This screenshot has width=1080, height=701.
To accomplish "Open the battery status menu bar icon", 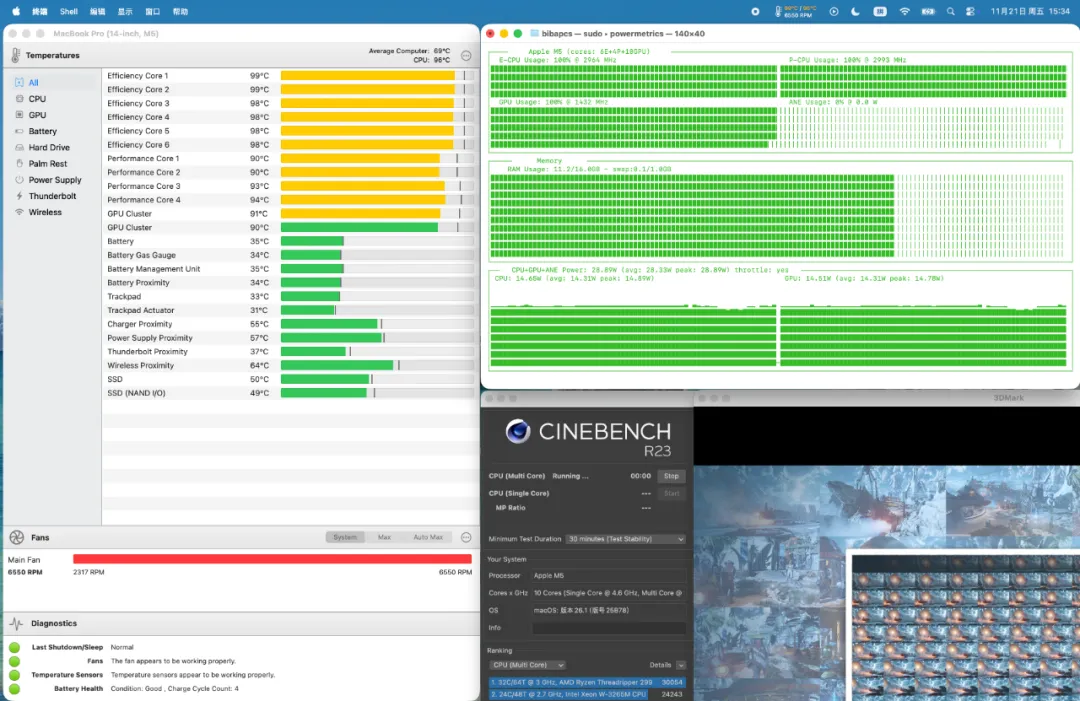I will 928,11.
